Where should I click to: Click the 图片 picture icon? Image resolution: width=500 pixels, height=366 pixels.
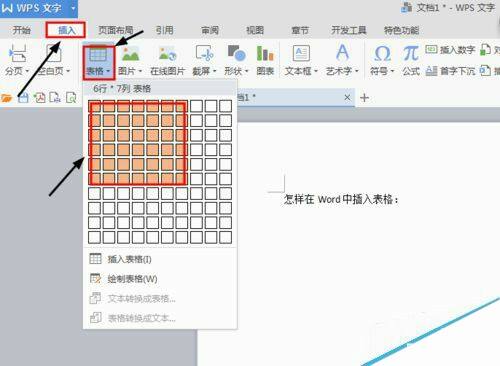coord(130,54)
